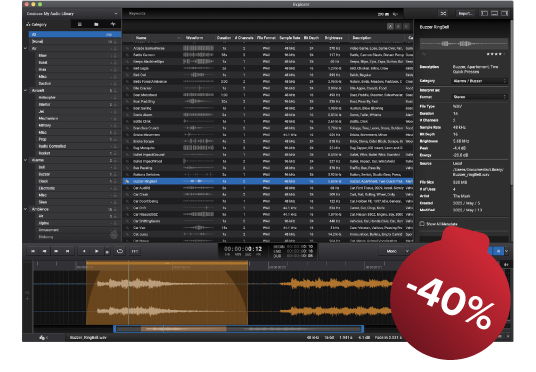
Task: Click the reverse play transport button
Action: click(84, 251)
